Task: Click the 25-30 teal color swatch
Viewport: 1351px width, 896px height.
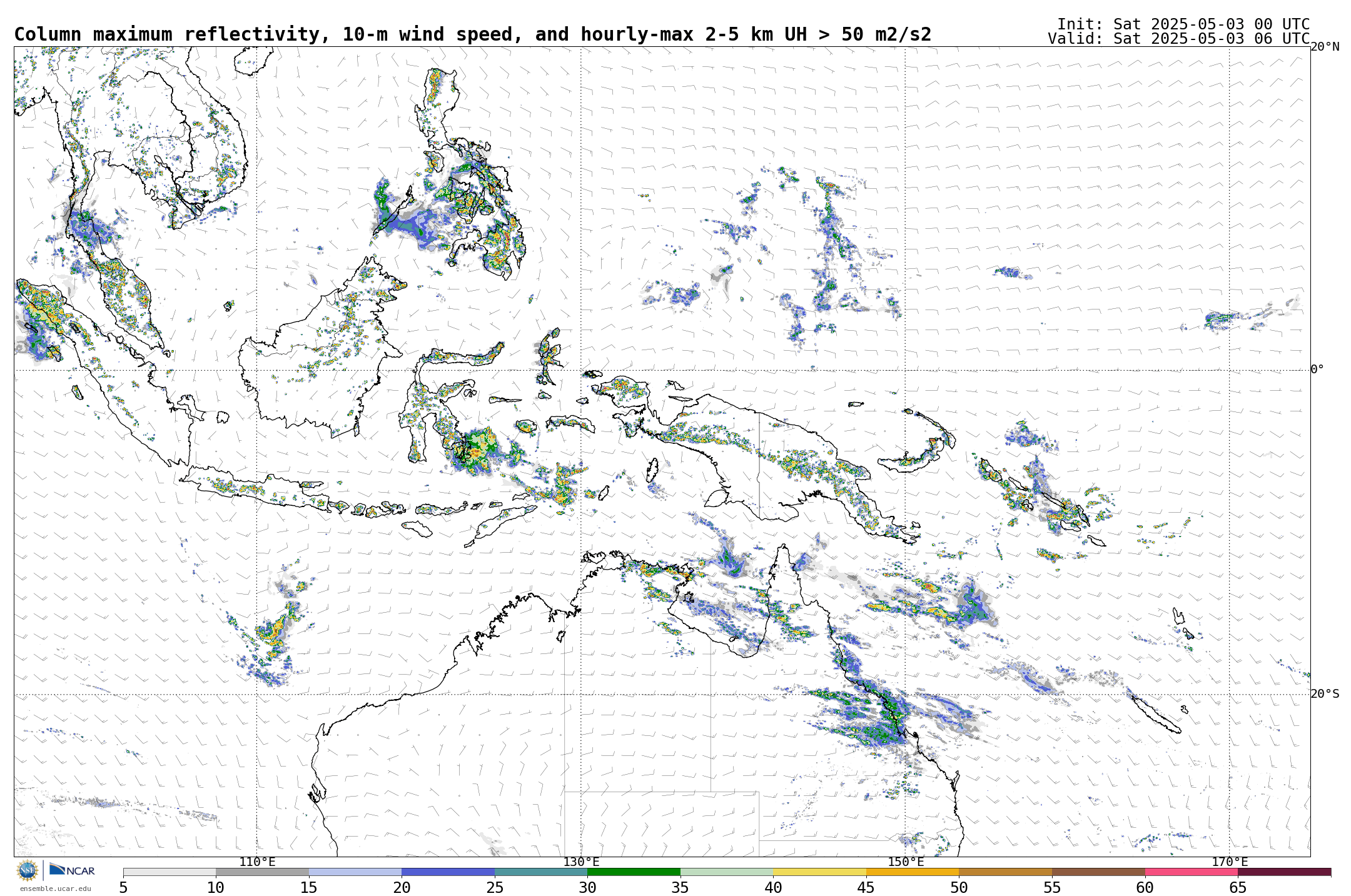Action: (x=541, y=872)
